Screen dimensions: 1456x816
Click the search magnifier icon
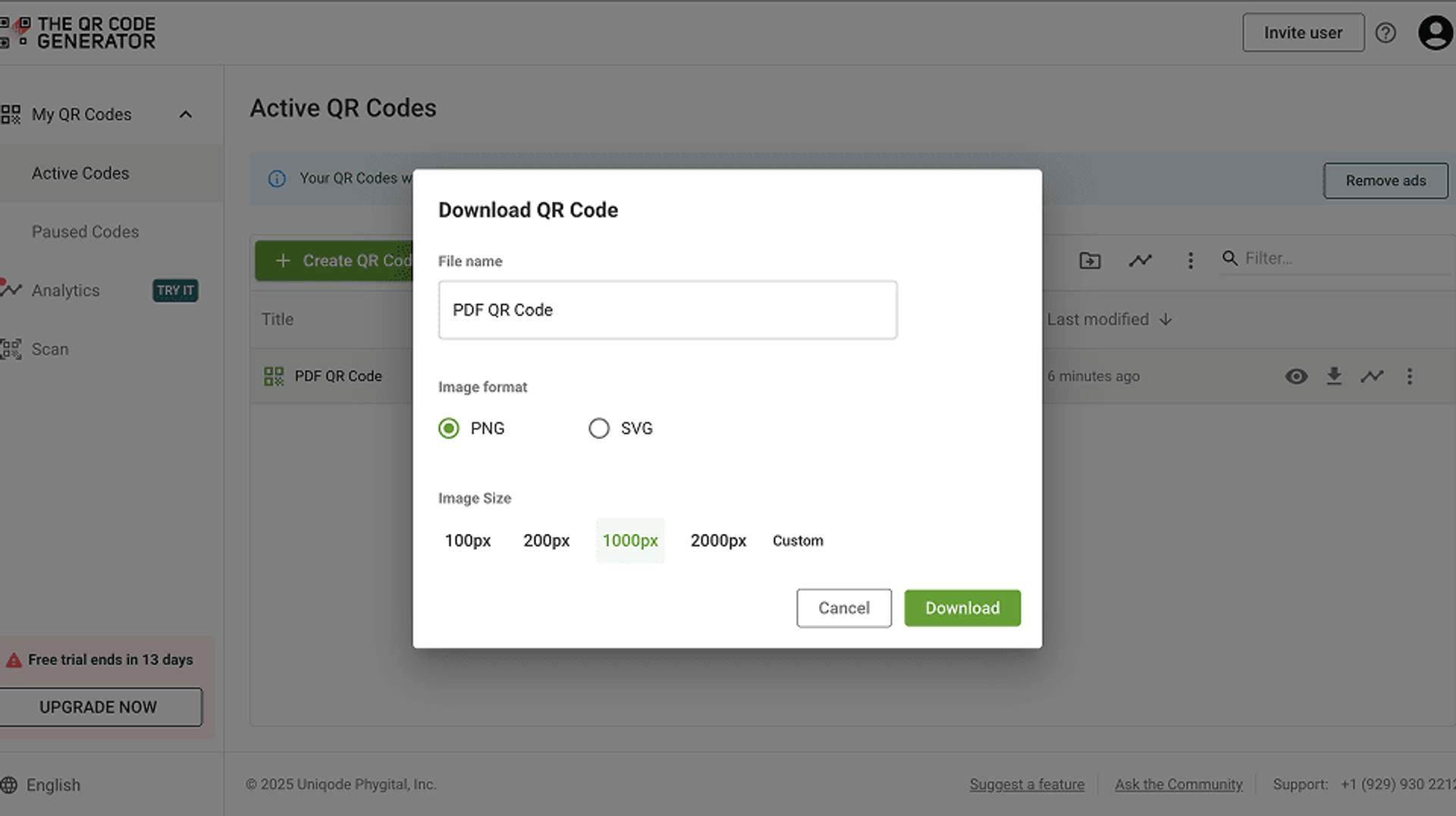point(1229,259)
